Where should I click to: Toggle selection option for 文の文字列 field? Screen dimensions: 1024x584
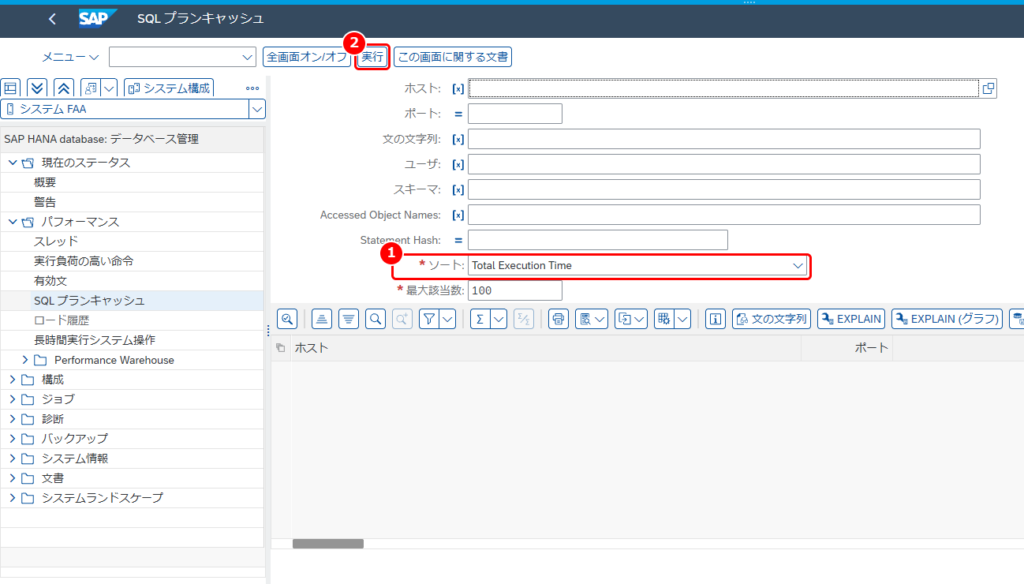[x=458, y=139]
